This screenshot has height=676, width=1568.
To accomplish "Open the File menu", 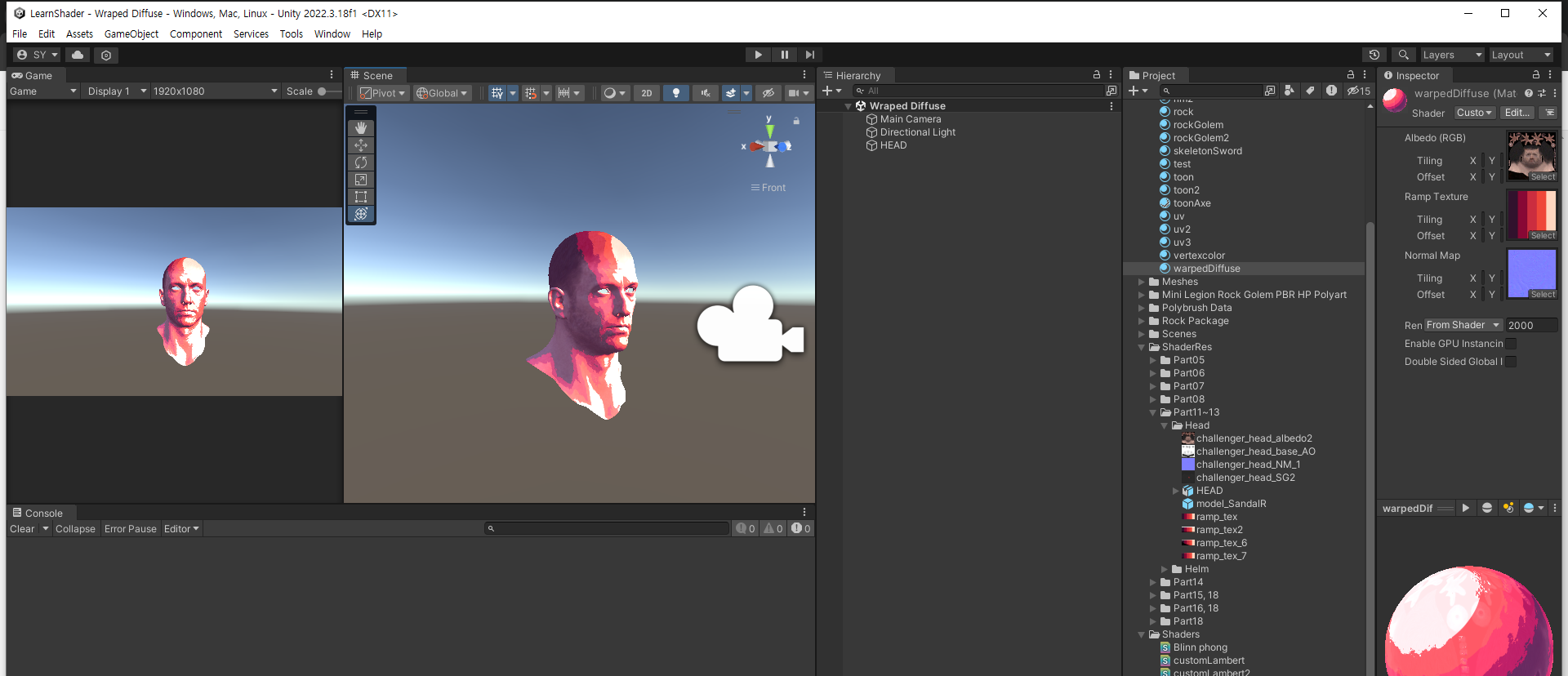I will coord(20,34).
